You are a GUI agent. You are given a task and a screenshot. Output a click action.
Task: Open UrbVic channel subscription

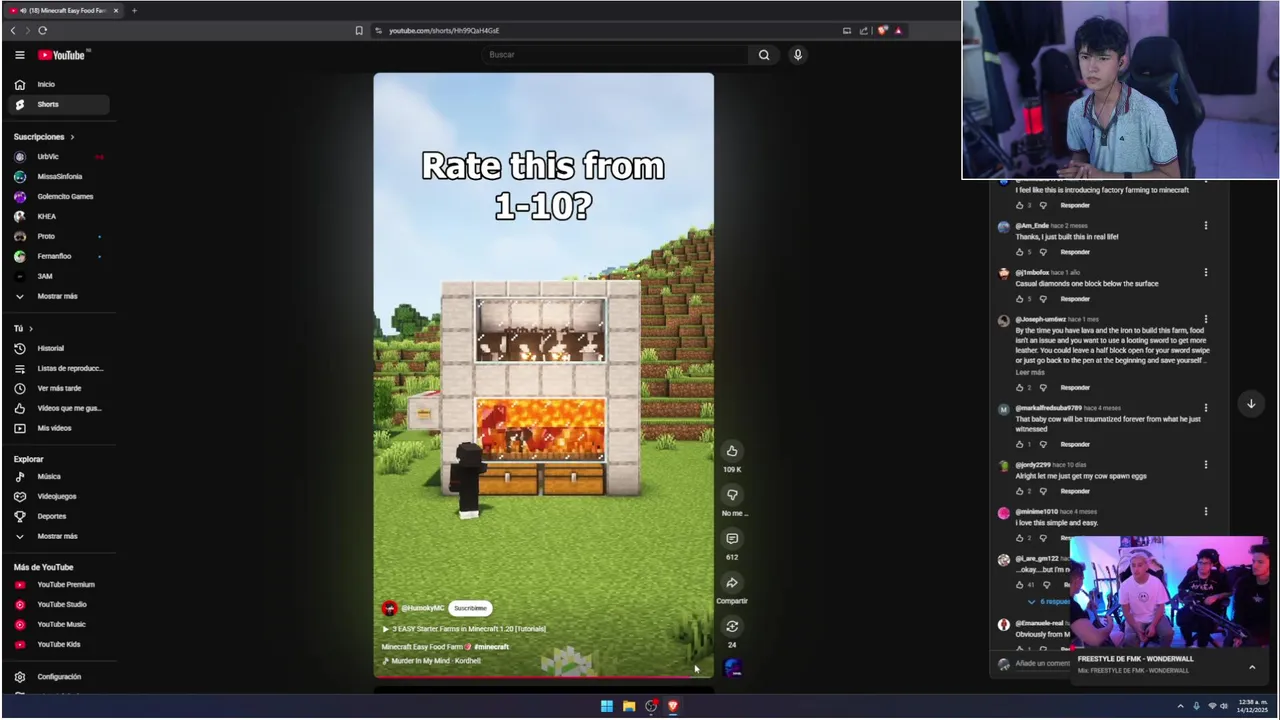(x=59, y=157)
